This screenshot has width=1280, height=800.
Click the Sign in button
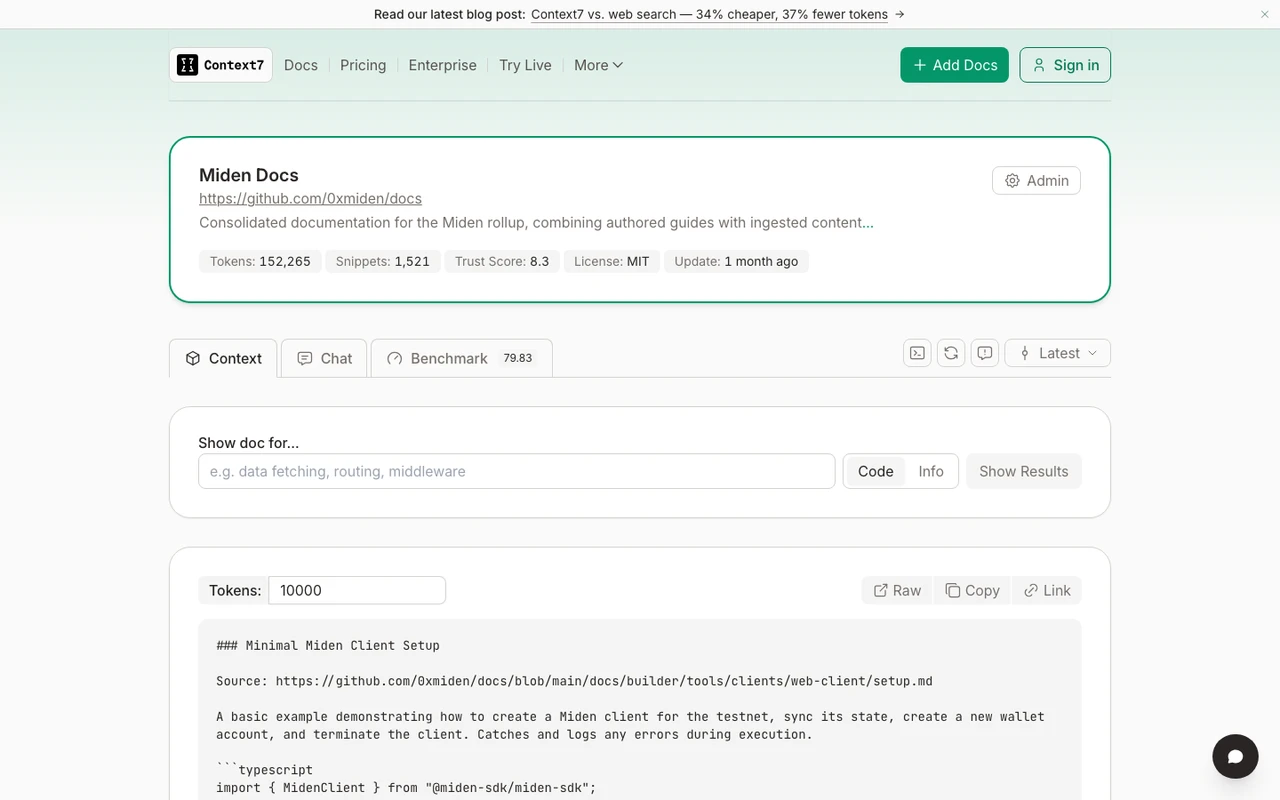(x=1065, y=65)
